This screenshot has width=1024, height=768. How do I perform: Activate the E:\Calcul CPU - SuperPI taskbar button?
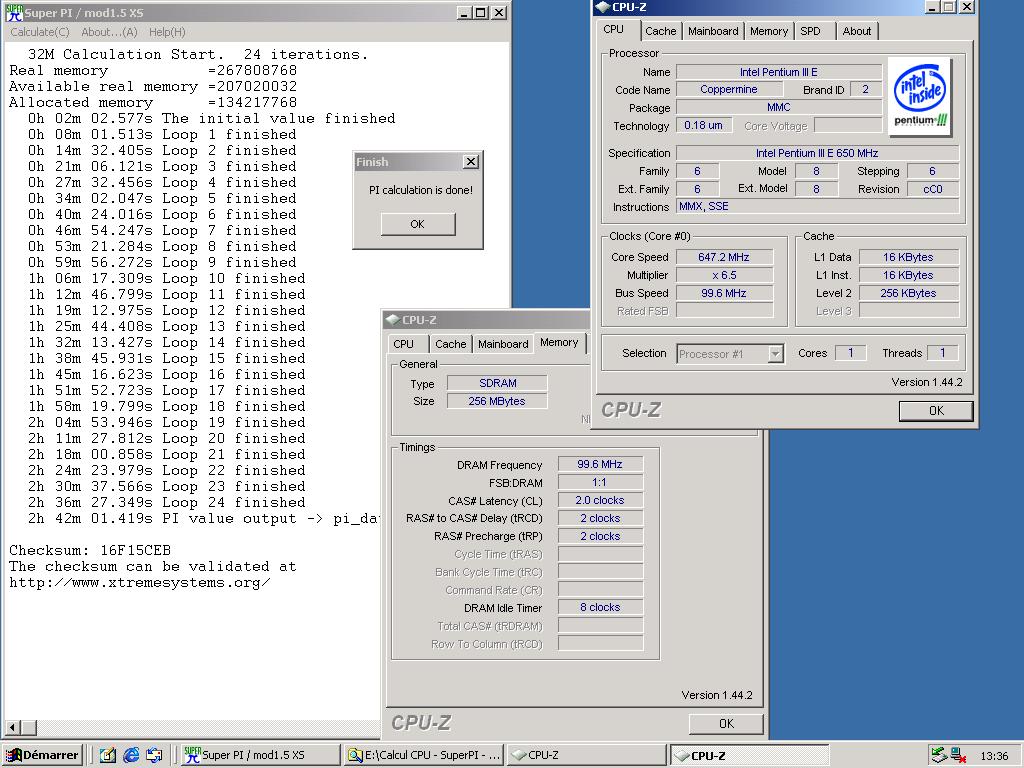424,755
